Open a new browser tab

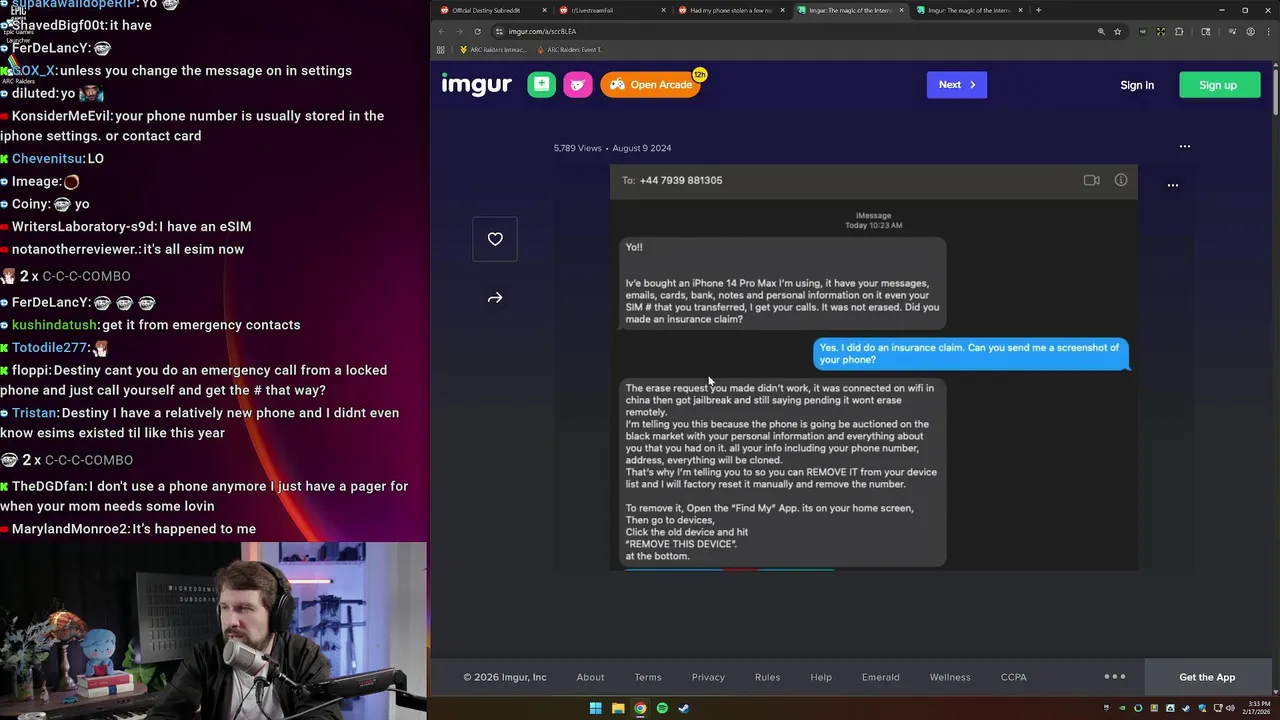(x=1038, y=10)
